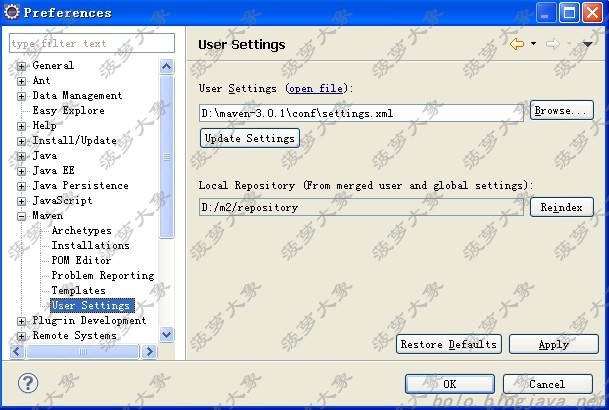Image resolution: width=609 pixels, height=410 pixels.
Task: Click the horizontal scroll right arrow
Action: pyautogui.click(x=149, y=352)
